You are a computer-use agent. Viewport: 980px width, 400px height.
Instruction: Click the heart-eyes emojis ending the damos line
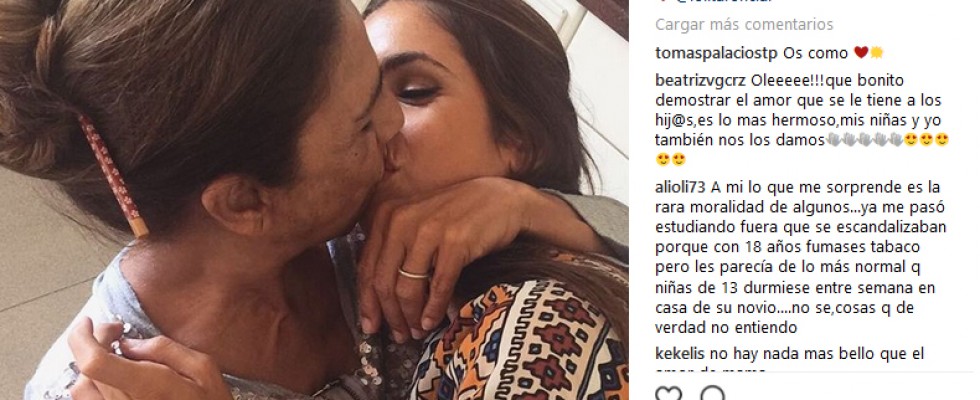click(926, 140)
